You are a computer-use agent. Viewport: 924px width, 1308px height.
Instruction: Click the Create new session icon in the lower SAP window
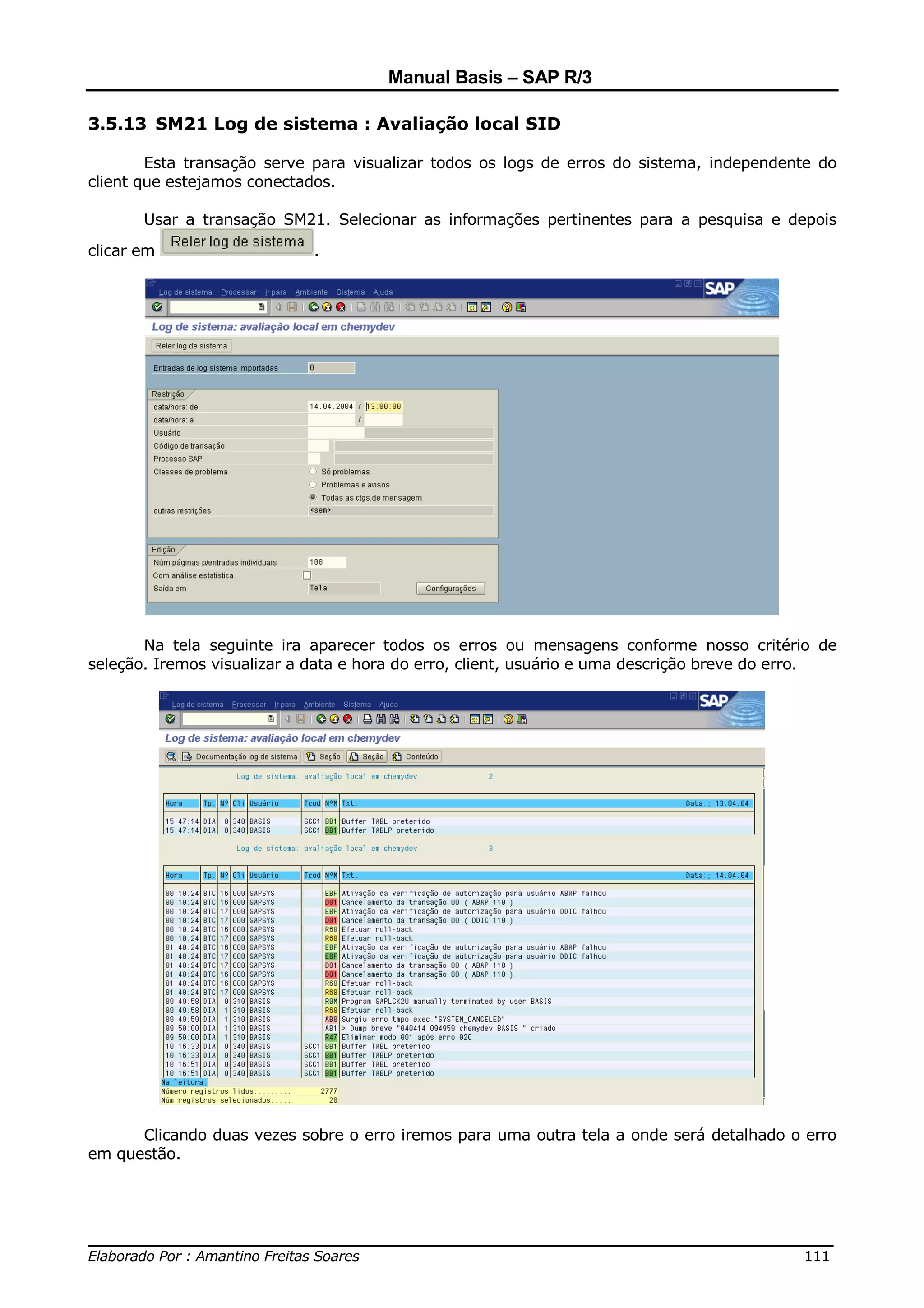coord(474,719)
